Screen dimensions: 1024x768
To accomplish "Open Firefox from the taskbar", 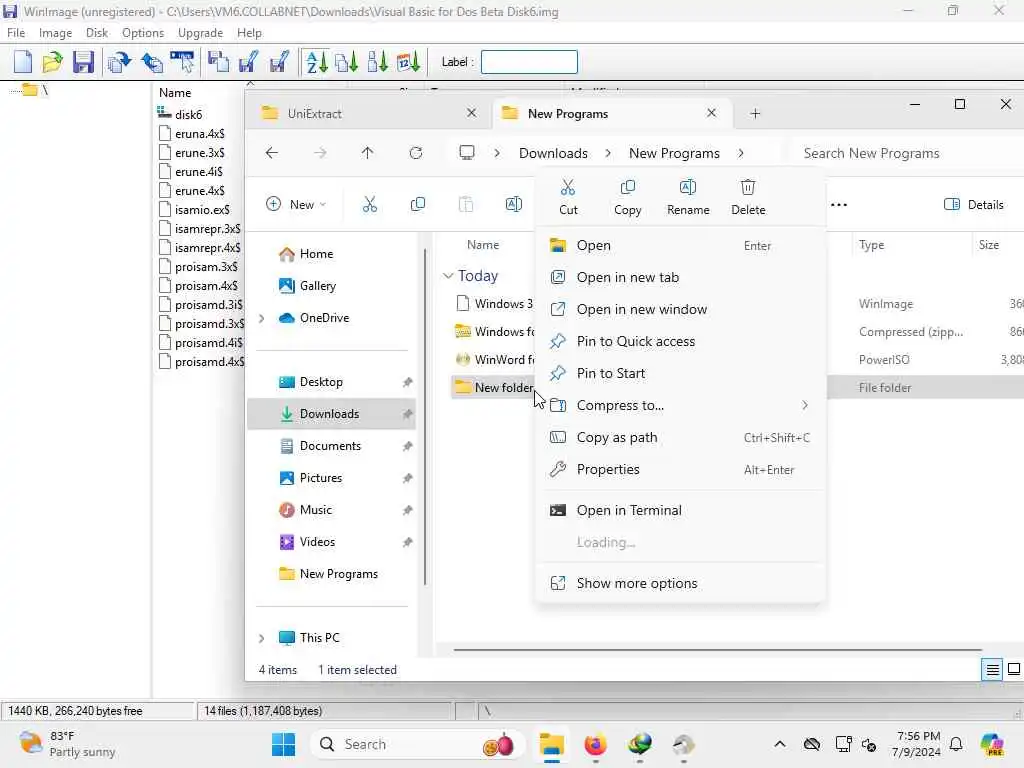I will pos(596,744).
